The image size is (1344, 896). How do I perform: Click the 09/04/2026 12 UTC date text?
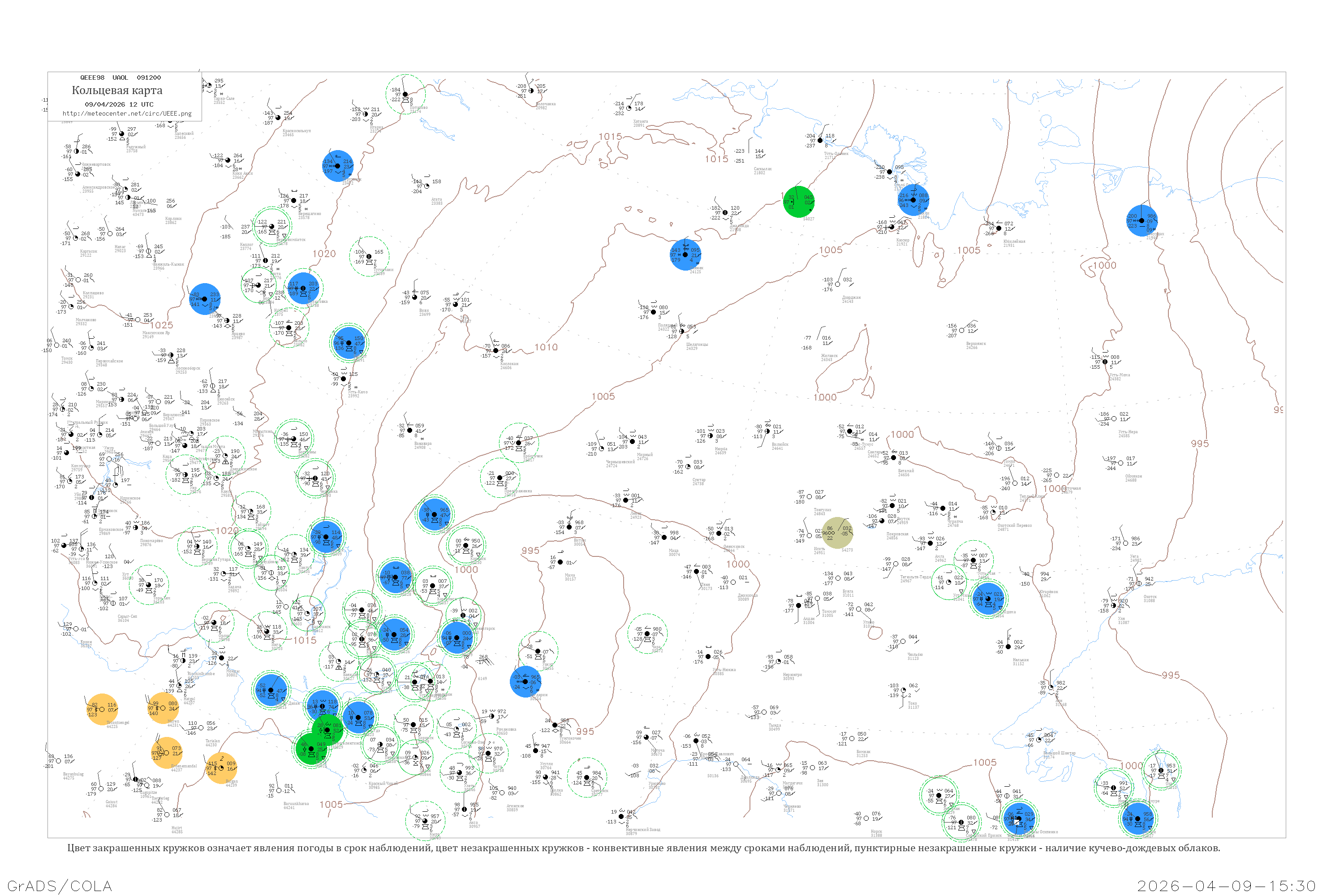click(119, 104)
